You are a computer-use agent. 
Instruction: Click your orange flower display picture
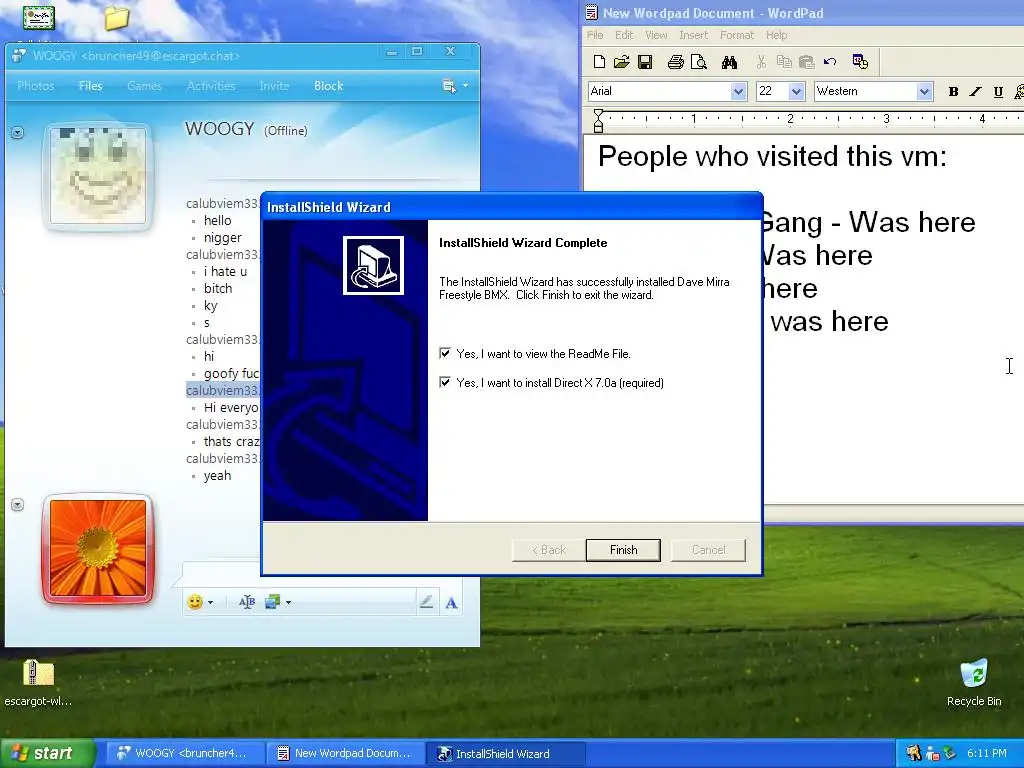click(x=98, y=547)
